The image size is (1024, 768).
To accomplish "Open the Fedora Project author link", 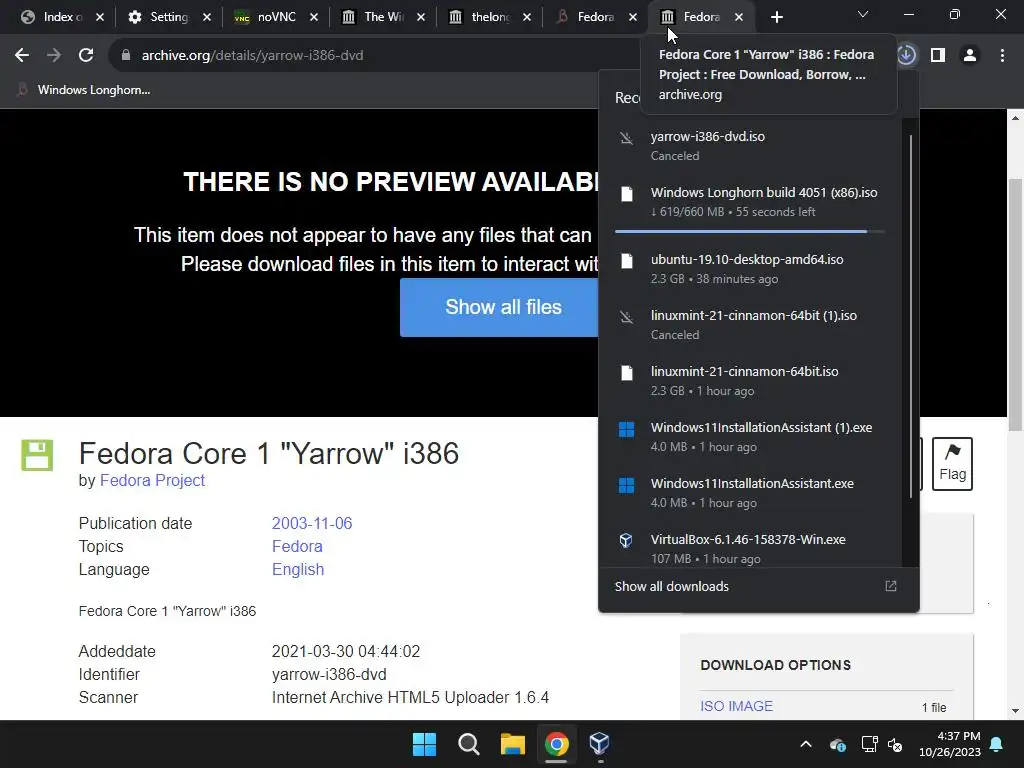I will click(x=152, y=481).
